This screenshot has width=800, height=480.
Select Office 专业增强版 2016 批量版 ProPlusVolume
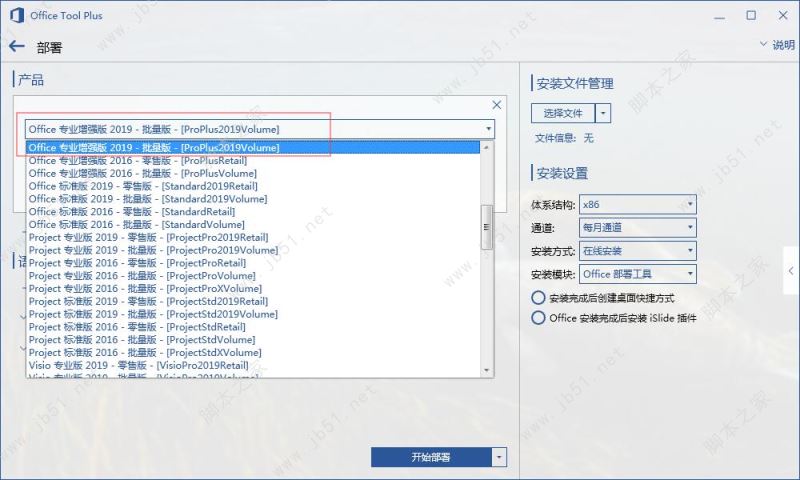point(253,173)
